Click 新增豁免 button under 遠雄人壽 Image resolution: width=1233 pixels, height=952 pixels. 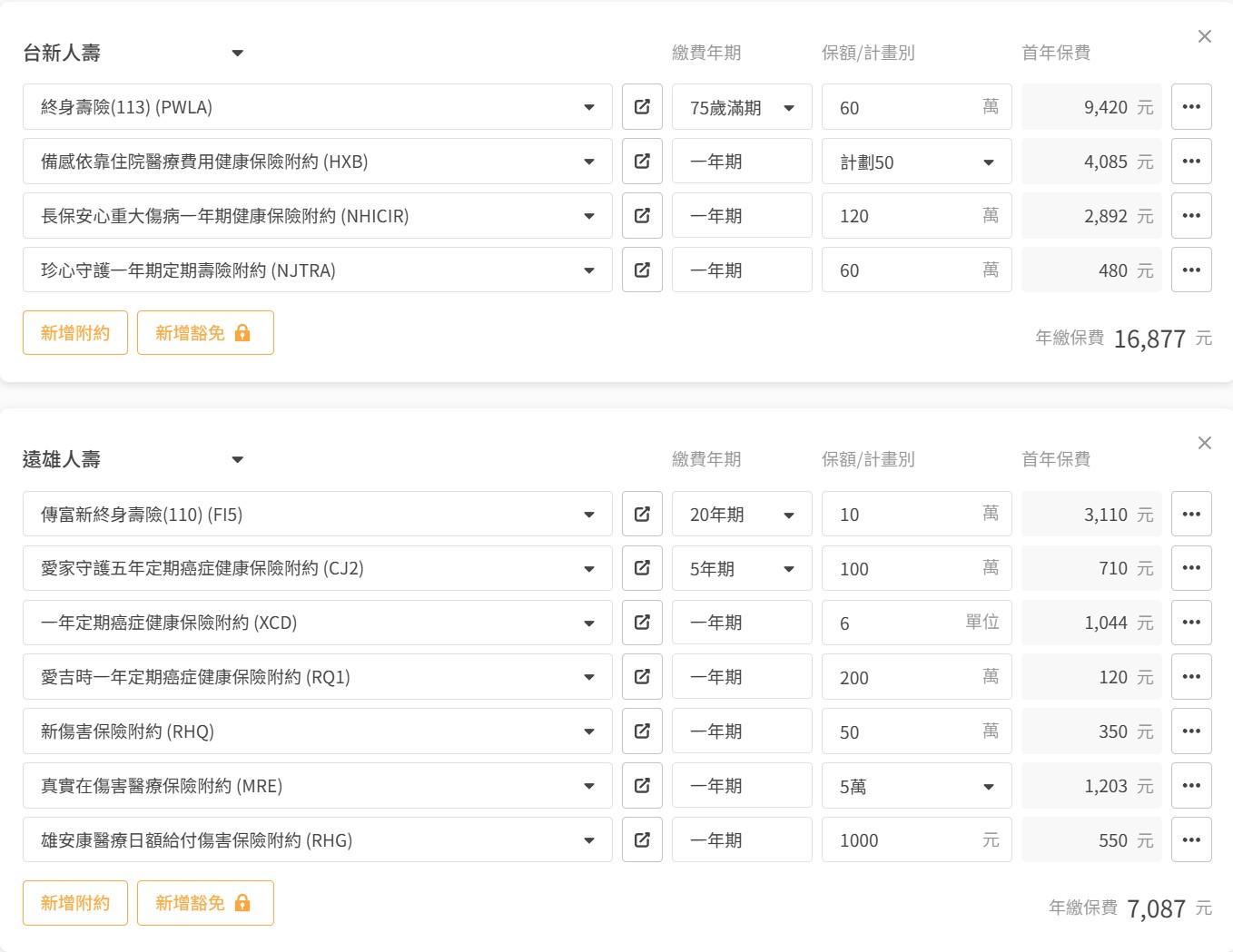pyautogui.click(x=204, y=903)
